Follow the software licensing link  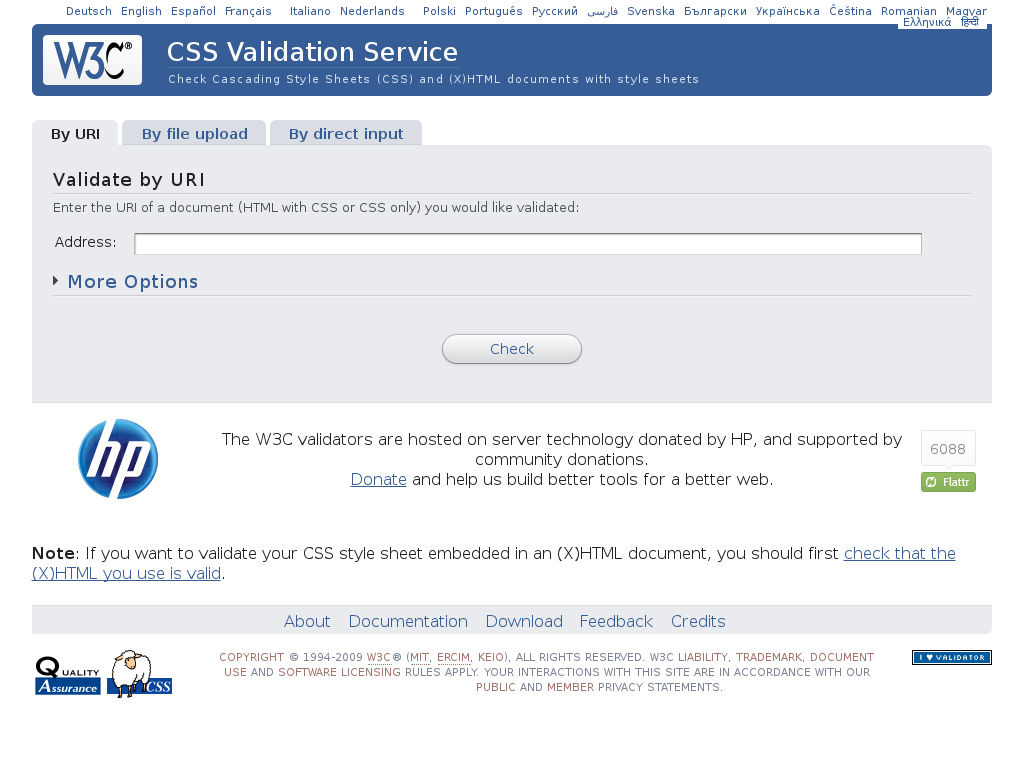(340, 672)
